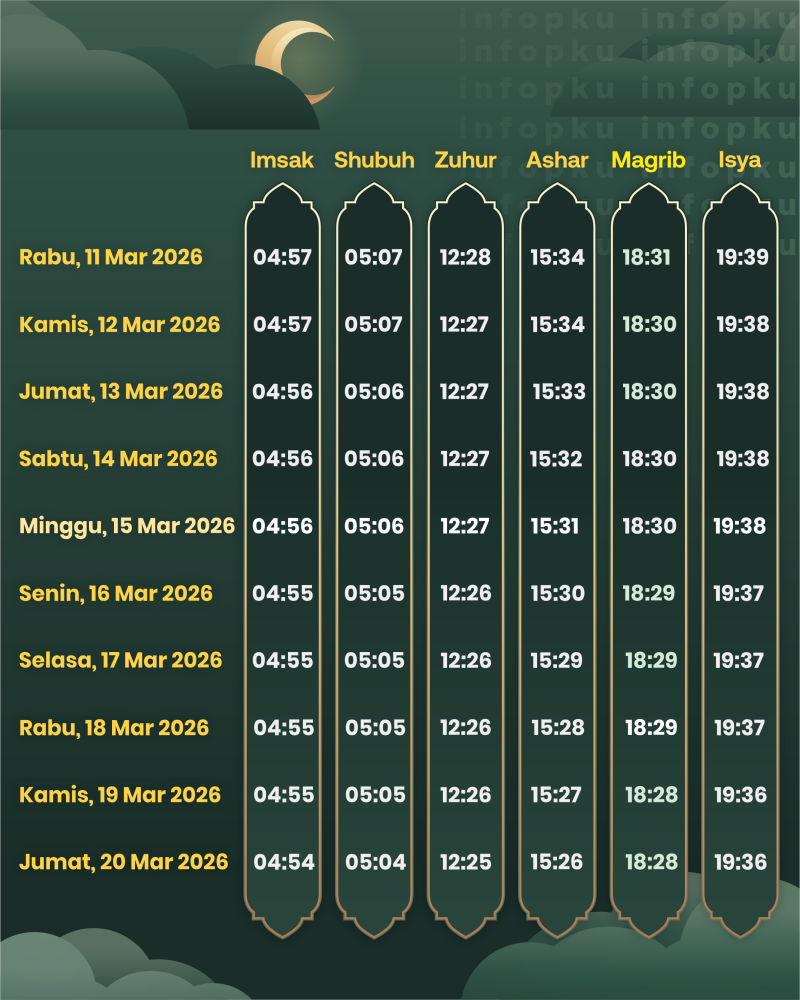Select the date Sabtu, 14 Mar 2026
Image resolution: width=800 pixels, height=1000 pixels.
coord(118,459)
